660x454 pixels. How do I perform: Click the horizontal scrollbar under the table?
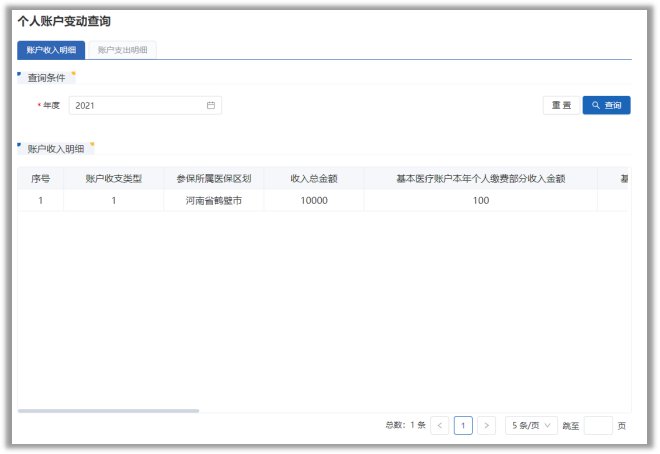108,410
